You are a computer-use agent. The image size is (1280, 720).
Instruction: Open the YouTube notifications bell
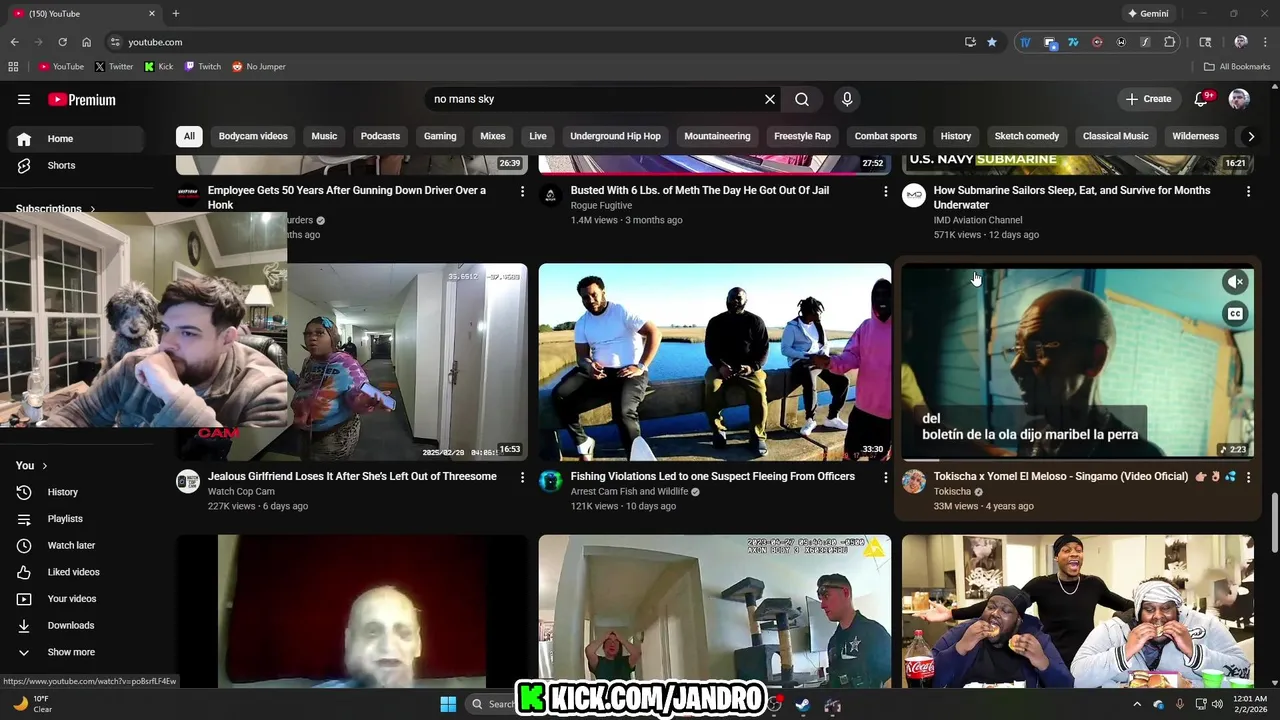(1202, 99)
